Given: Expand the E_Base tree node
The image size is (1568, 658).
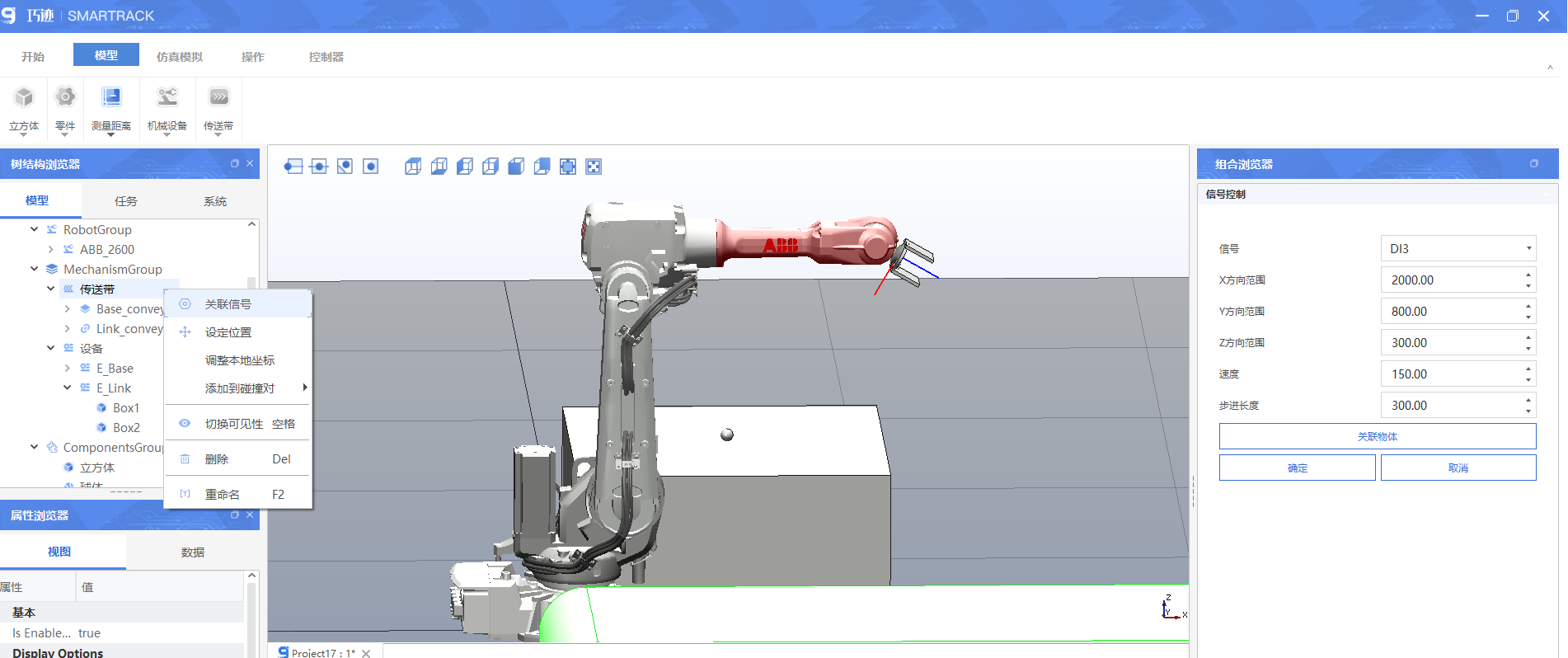Looking at the screenshot, I should point(67,368).
